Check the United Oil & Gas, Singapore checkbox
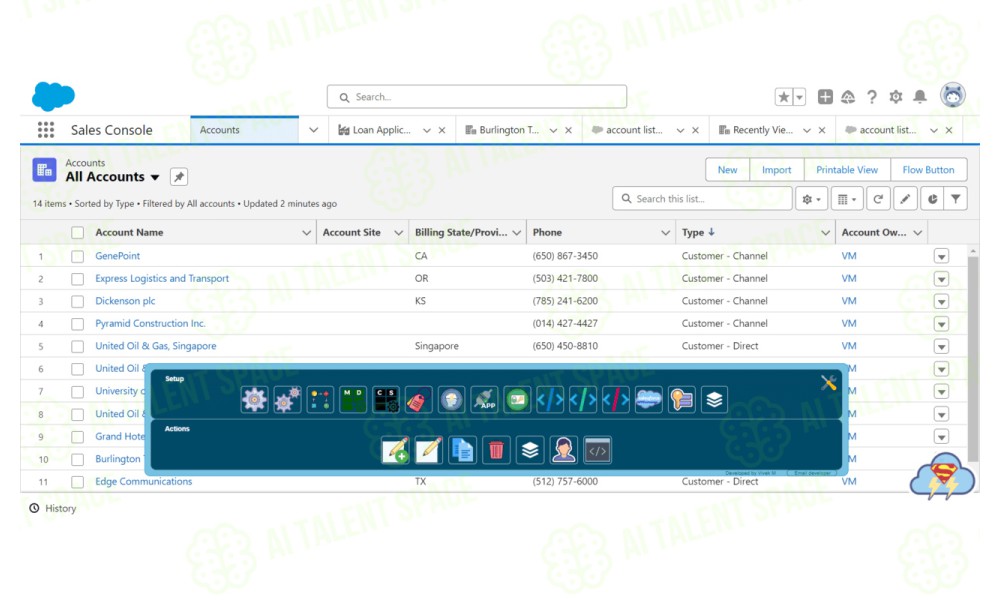Image resolution: width=1000 pixels, height=600 pixels. pos(78,347)
